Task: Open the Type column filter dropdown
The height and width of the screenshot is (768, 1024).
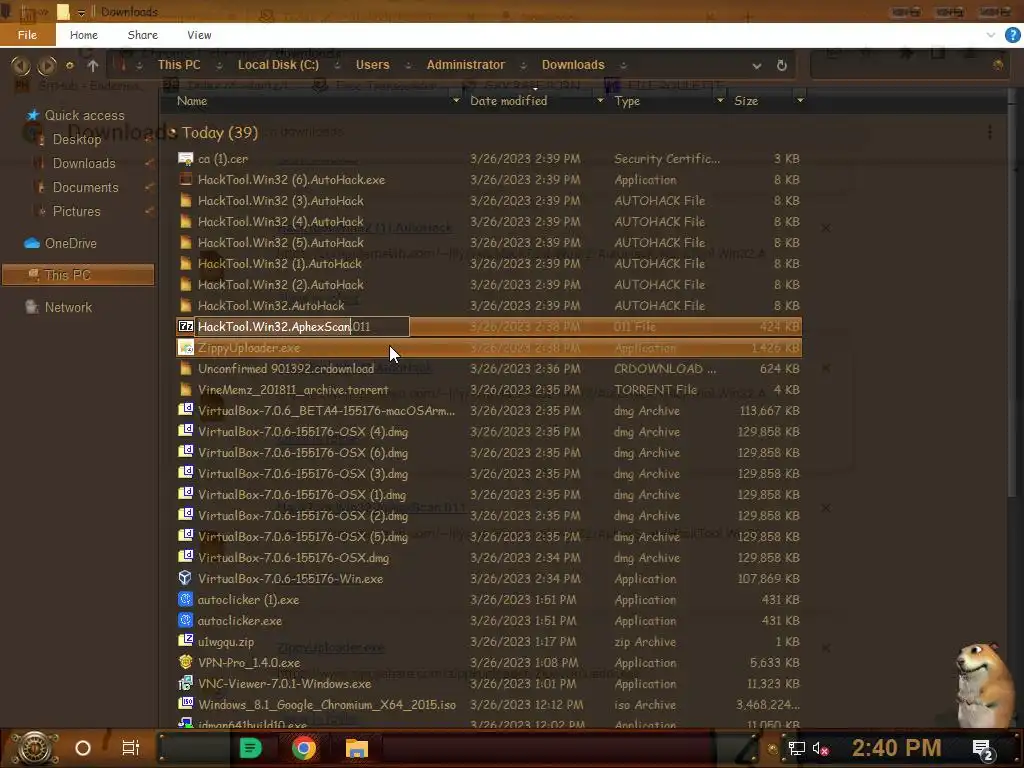Action: [x=720, y=100]
